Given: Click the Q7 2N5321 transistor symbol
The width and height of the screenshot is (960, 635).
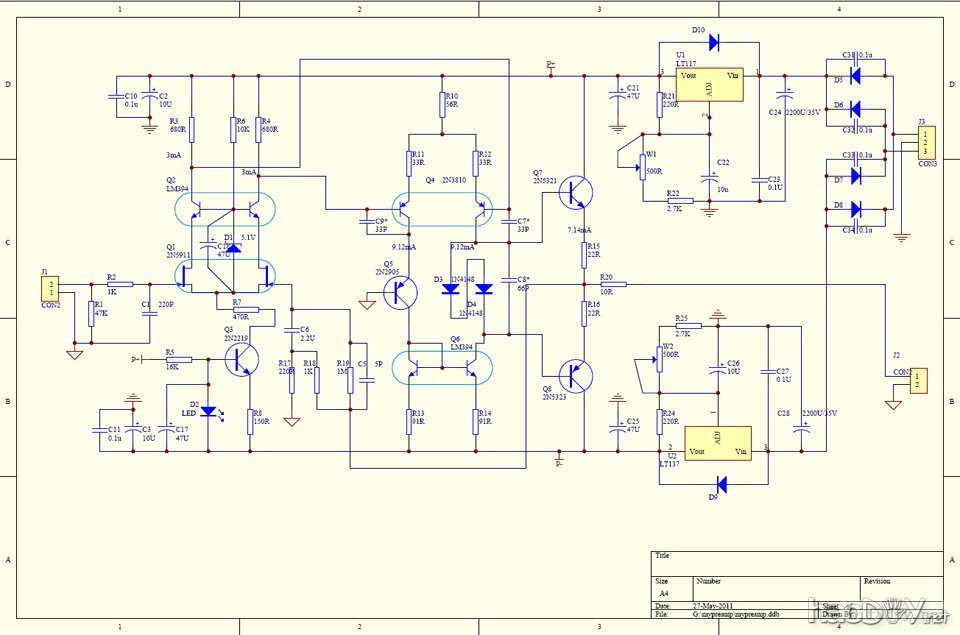Looking at the screenshot, I should 575,192.
